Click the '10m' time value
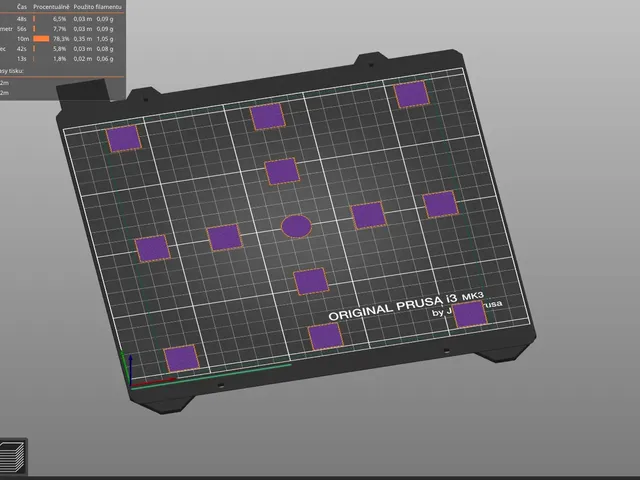 tap(23, 39)
